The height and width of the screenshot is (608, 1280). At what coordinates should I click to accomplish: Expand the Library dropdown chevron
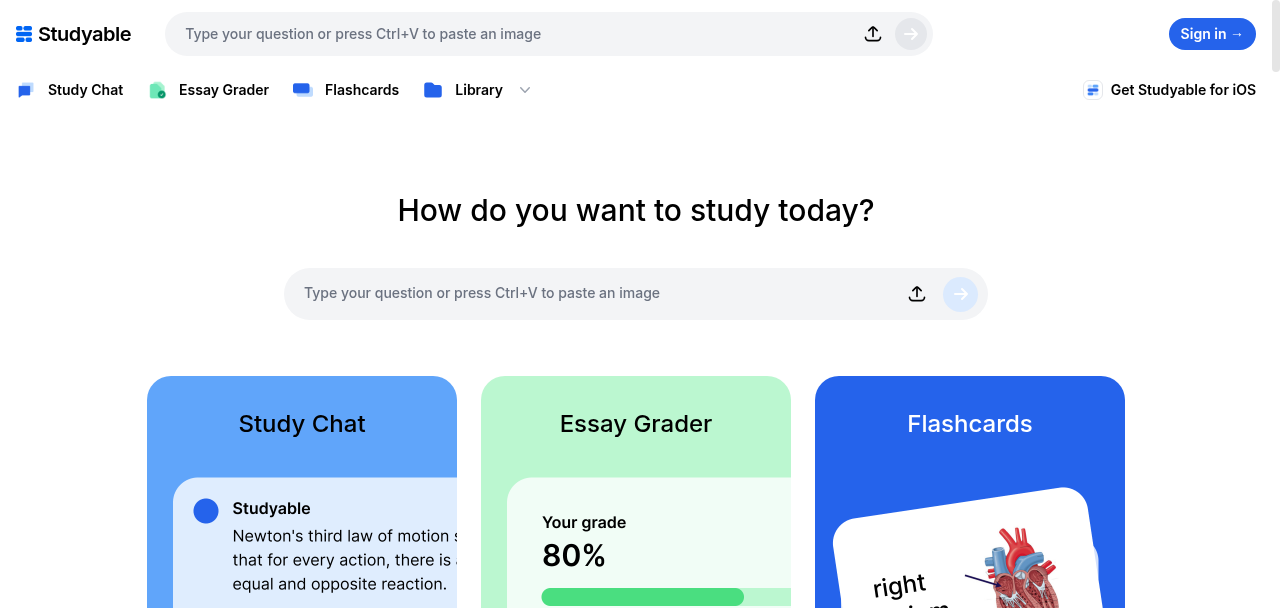525,90
